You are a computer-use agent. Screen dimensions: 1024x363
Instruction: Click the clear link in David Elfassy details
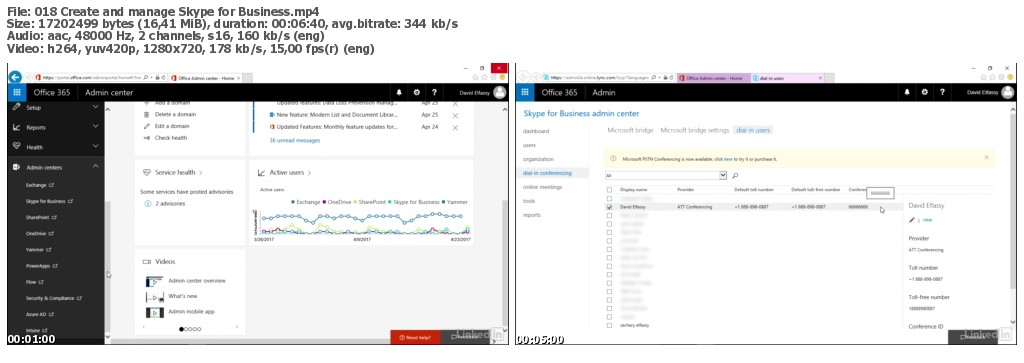(x=928, y=220)
